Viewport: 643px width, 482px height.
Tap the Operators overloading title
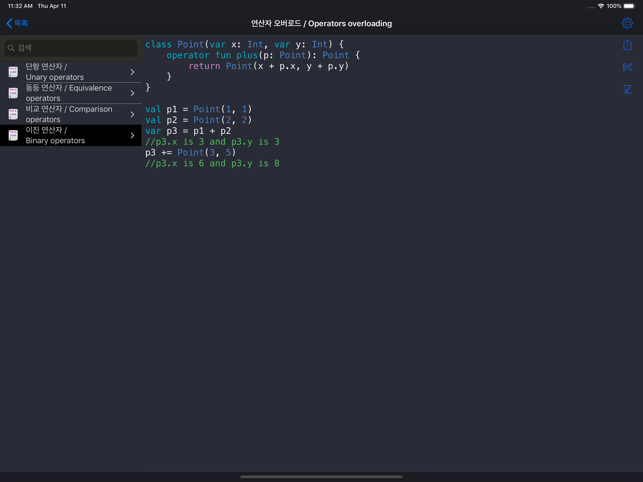[x=322, y=24]
